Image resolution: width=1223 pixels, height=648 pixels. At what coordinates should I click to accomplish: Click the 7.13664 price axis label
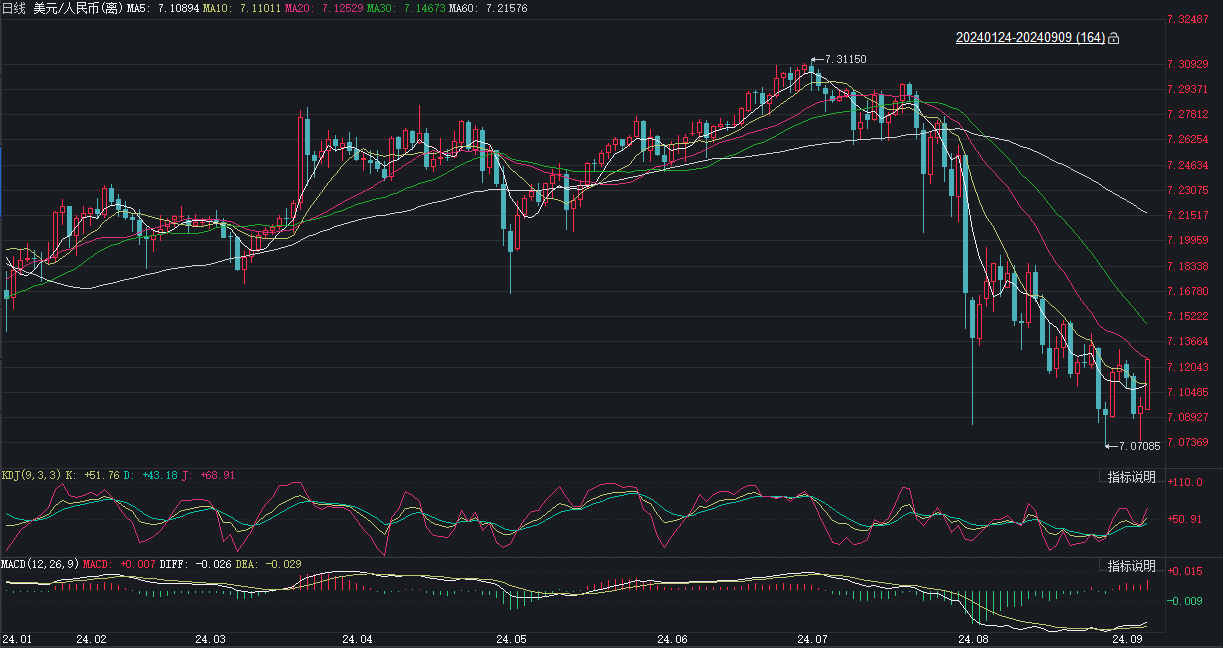pos(1188,342)
